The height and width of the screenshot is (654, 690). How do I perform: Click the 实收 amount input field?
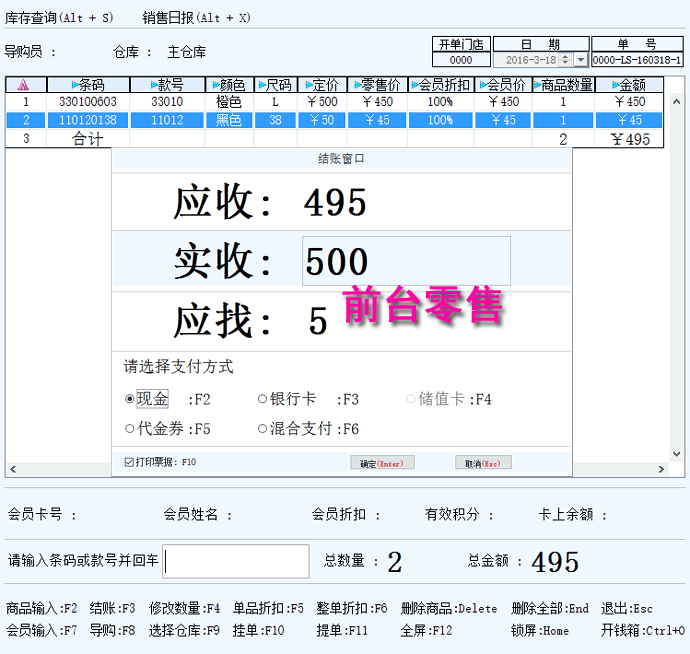406,261
